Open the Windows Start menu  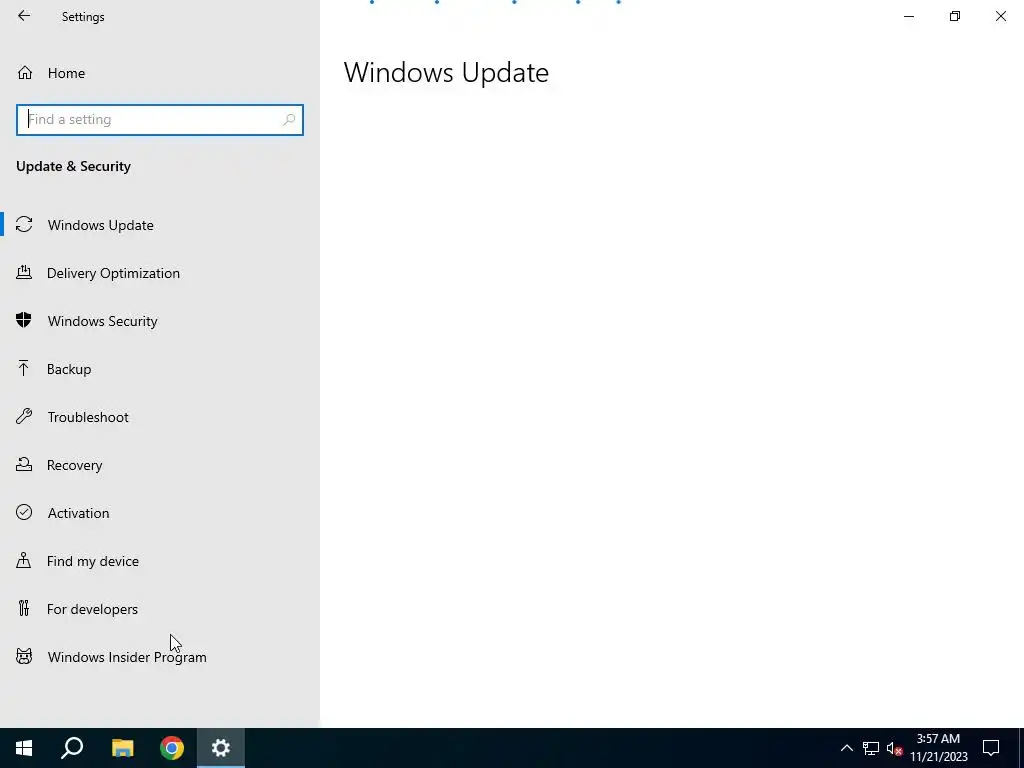pyautogui.click(x=24, y=748)
